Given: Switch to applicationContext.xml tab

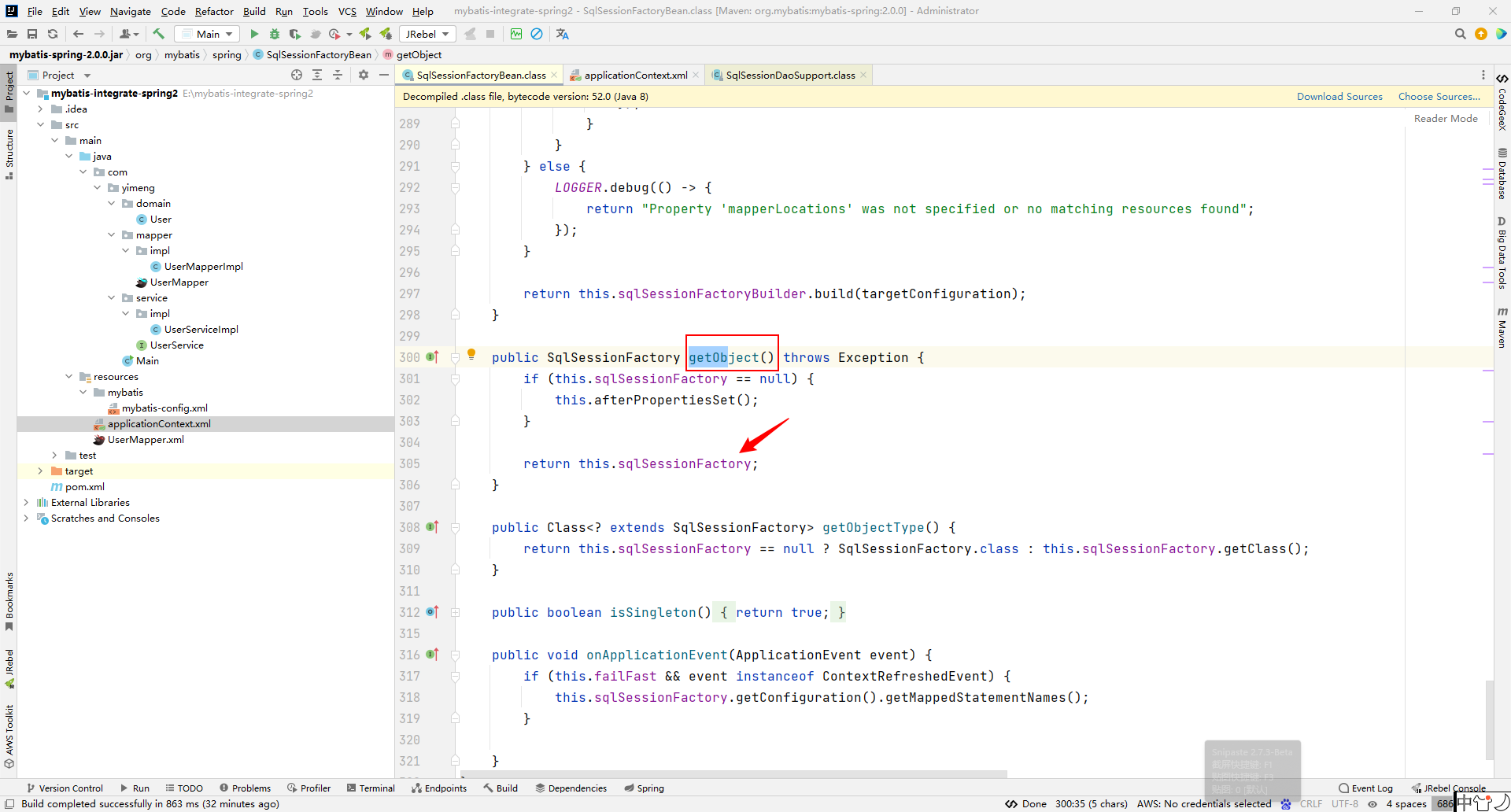Looking at the screenshot, I should pyautogui.click(x=635, y=75).
